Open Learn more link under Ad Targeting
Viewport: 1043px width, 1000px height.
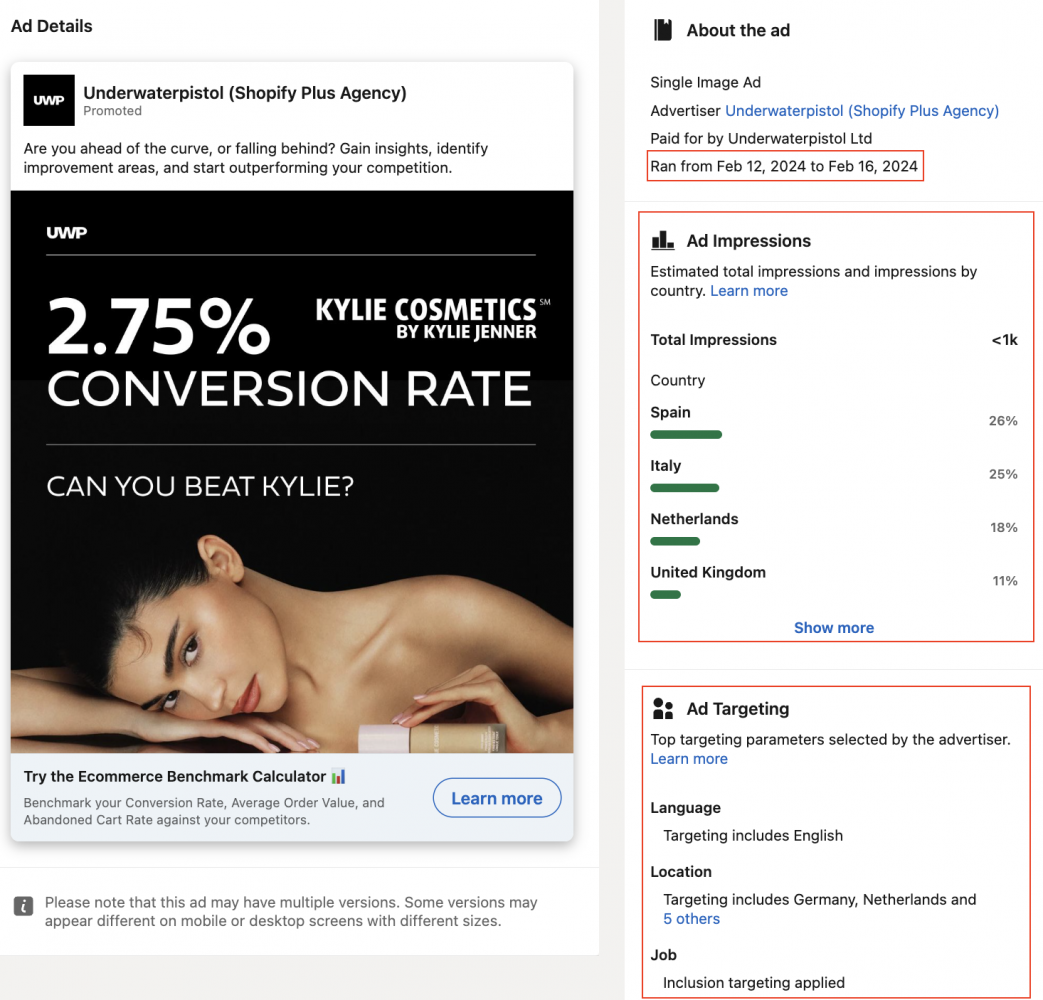(x=689, y=758)
